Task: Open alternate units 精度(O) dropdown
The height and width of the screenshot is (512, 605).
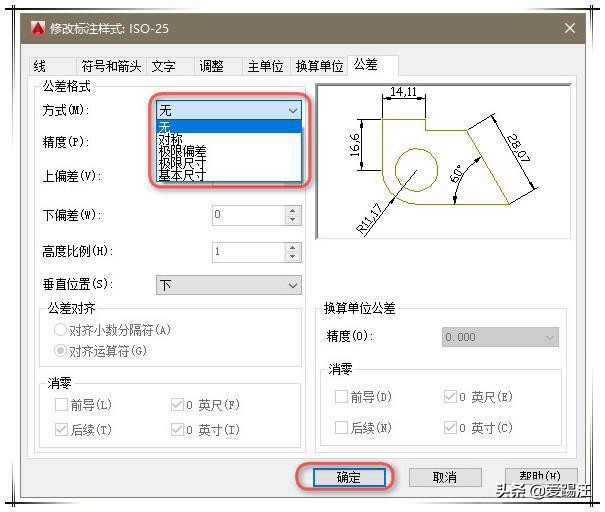Action: pos(500,337)
